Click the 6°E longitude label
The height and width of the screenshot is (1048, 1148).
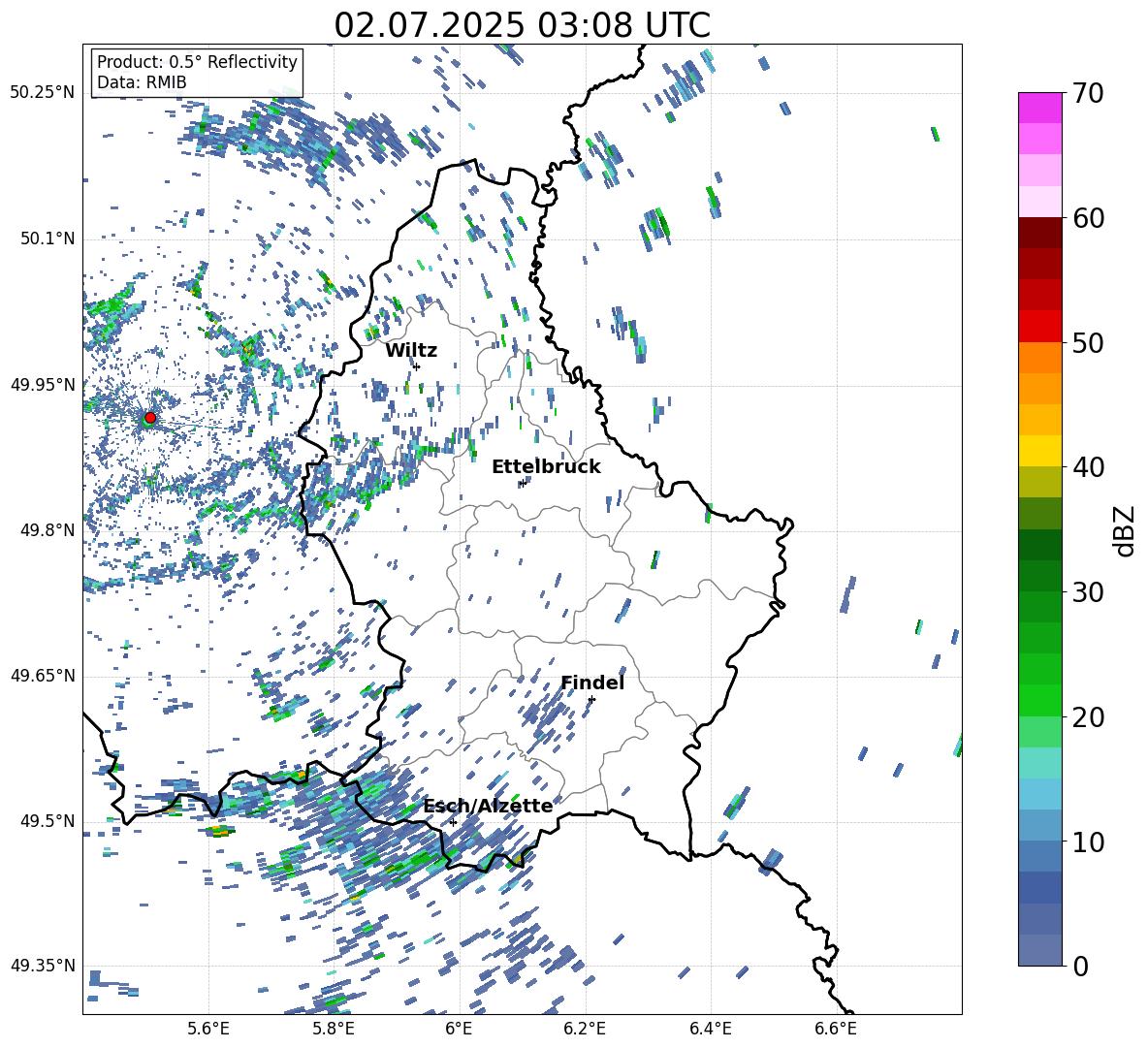click(x=459, y=1029)
